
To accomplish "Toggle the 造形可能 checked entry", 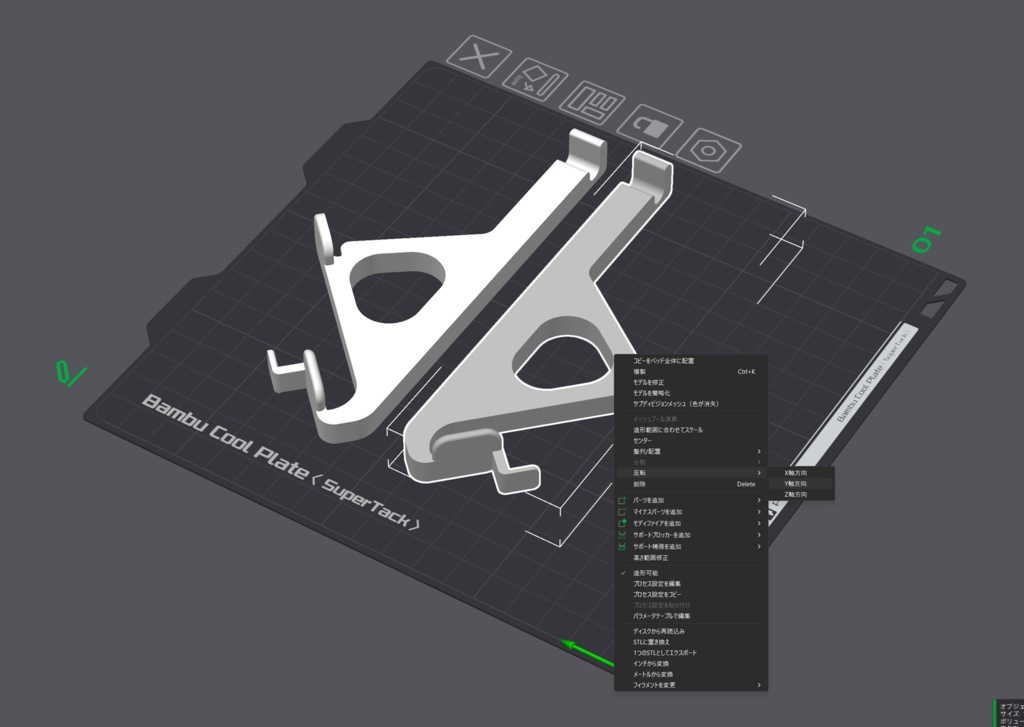I will pyautogui.click(x=691, y=573).
